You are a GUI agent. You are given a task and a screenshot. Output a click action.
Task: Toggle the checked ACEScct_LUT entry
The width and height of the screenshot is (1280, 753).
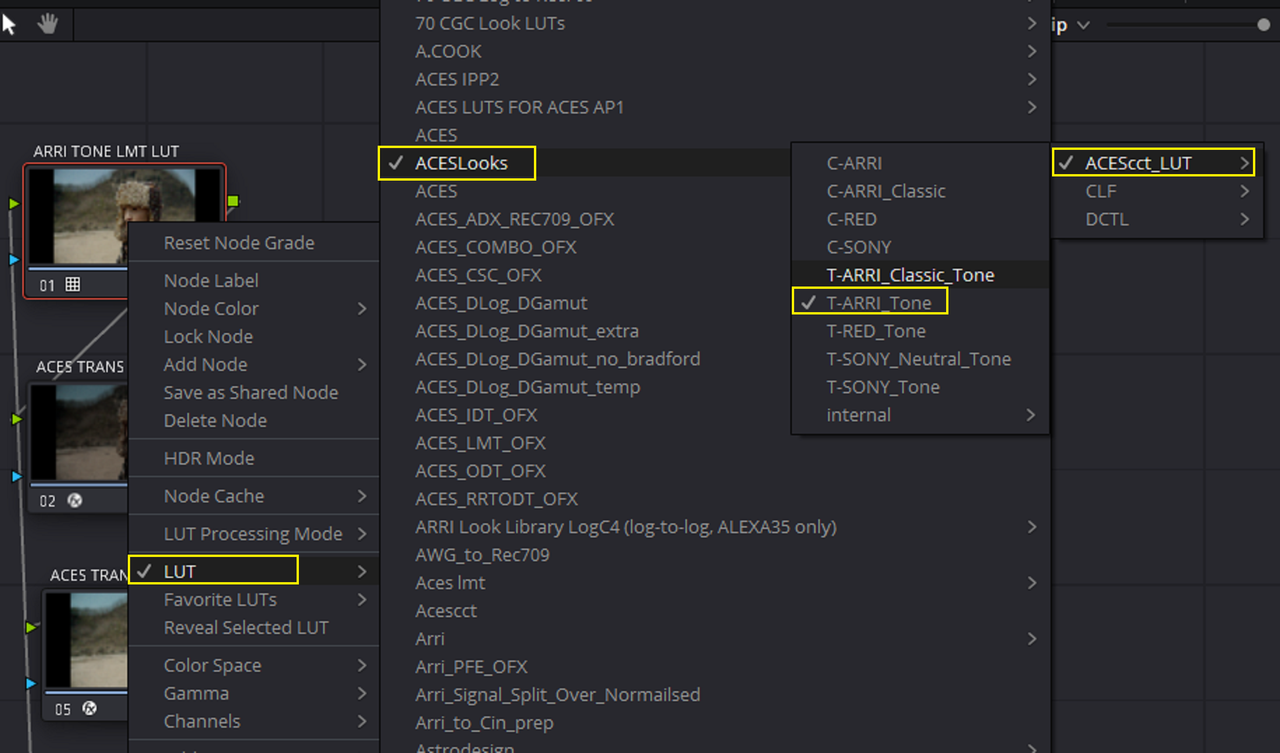(1155, 163)
